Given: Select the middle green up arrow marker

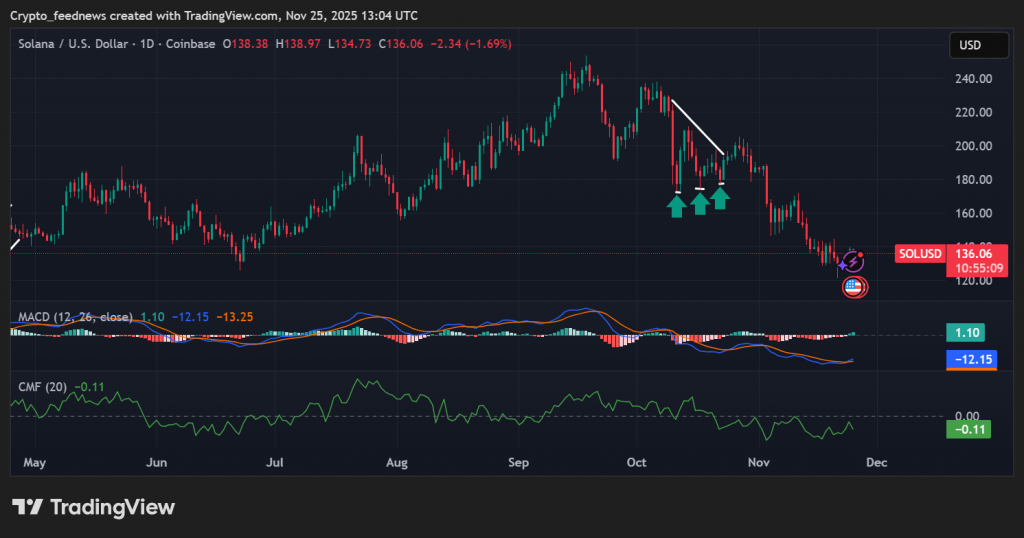Looking at the screenshot, I should (x=700, y=203).
